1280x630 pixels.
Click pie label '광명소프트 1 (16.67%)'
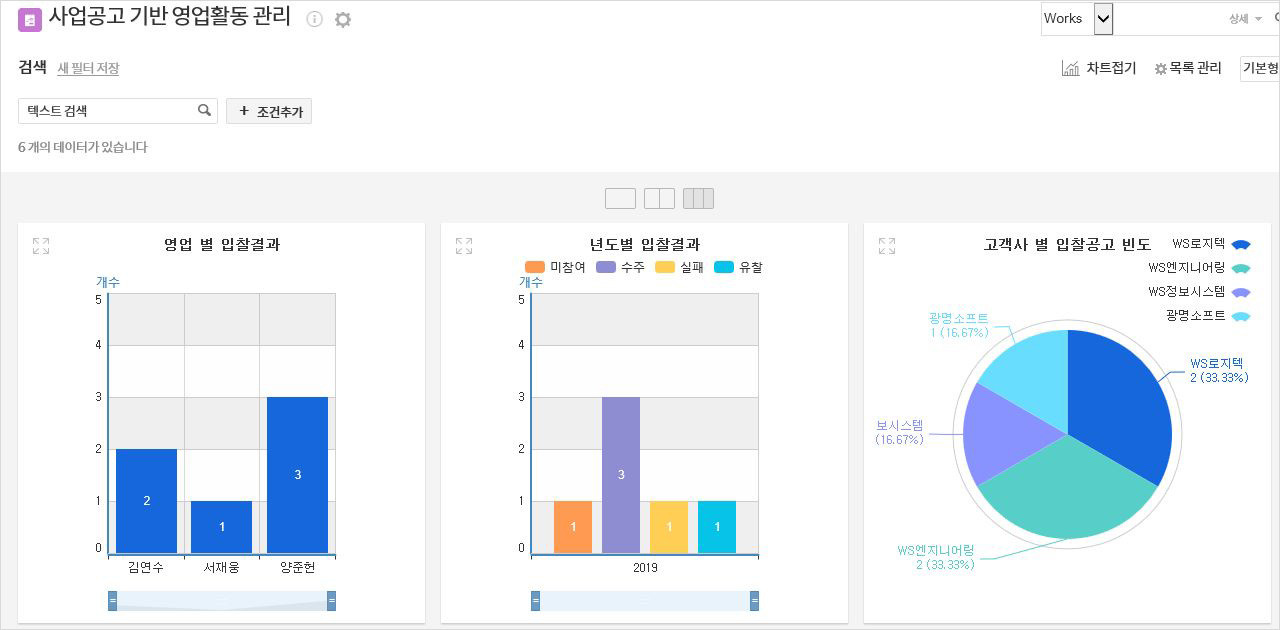point(958,325)
